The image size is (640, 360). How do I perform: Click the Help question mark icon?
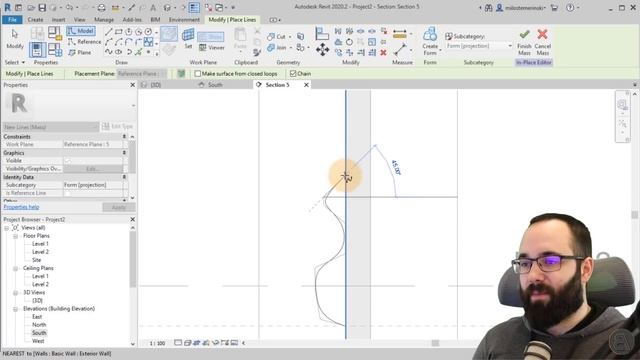click(570, 7)
